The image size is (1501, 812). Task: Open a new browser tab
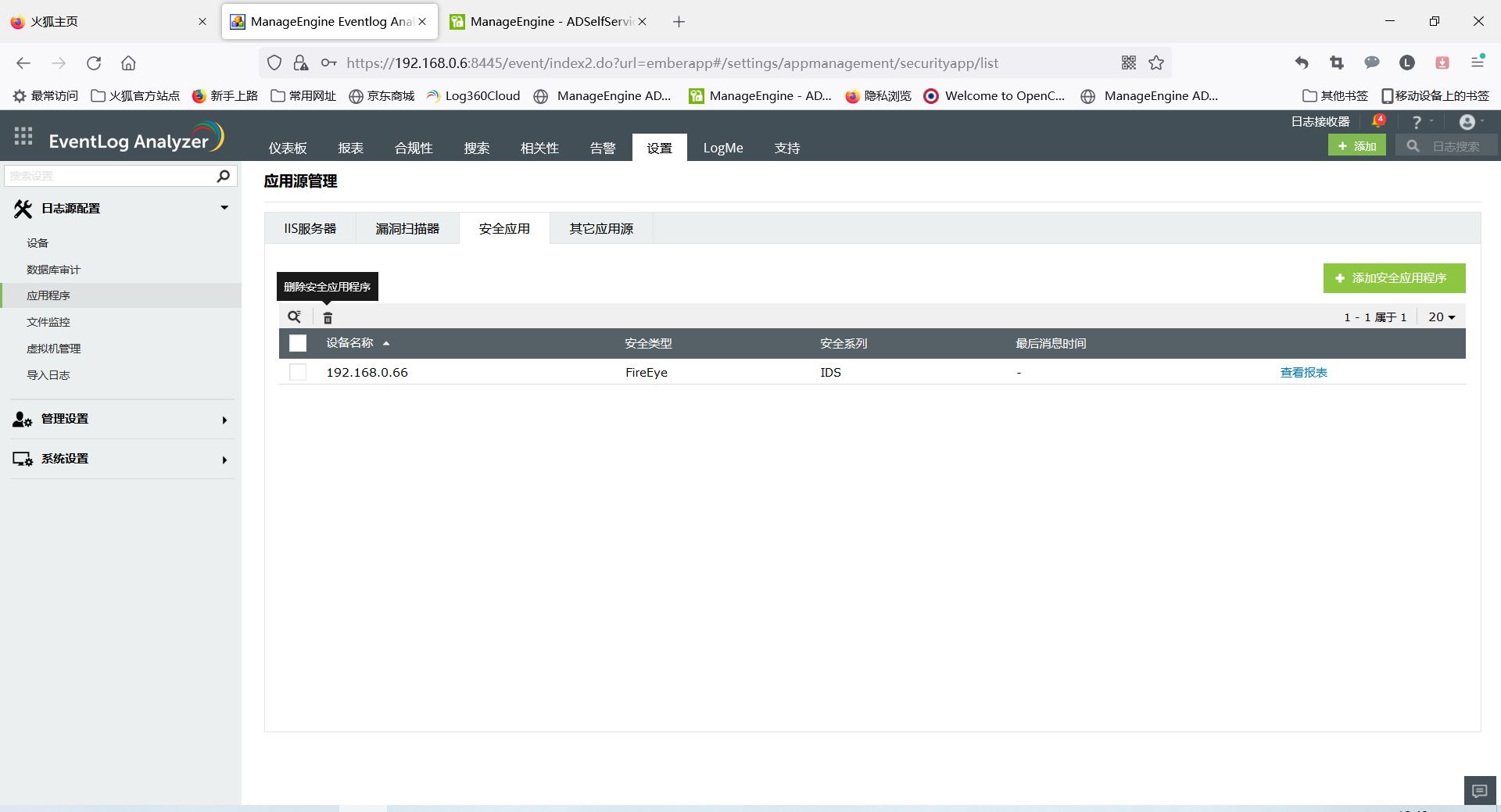click(x=679, y=22)
